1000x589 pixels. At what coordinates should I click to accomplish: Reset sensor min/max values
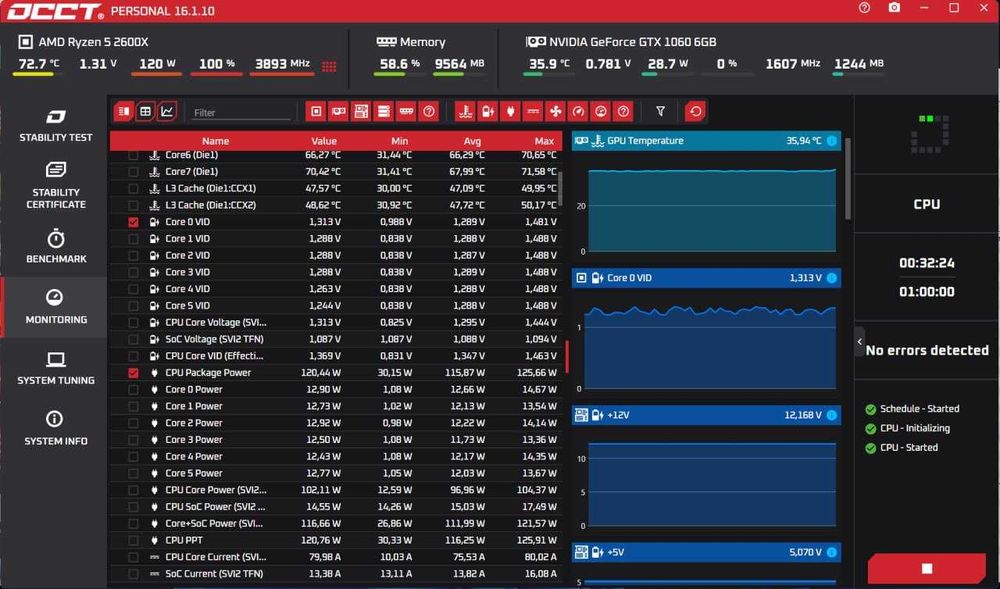tap(695, 112)
